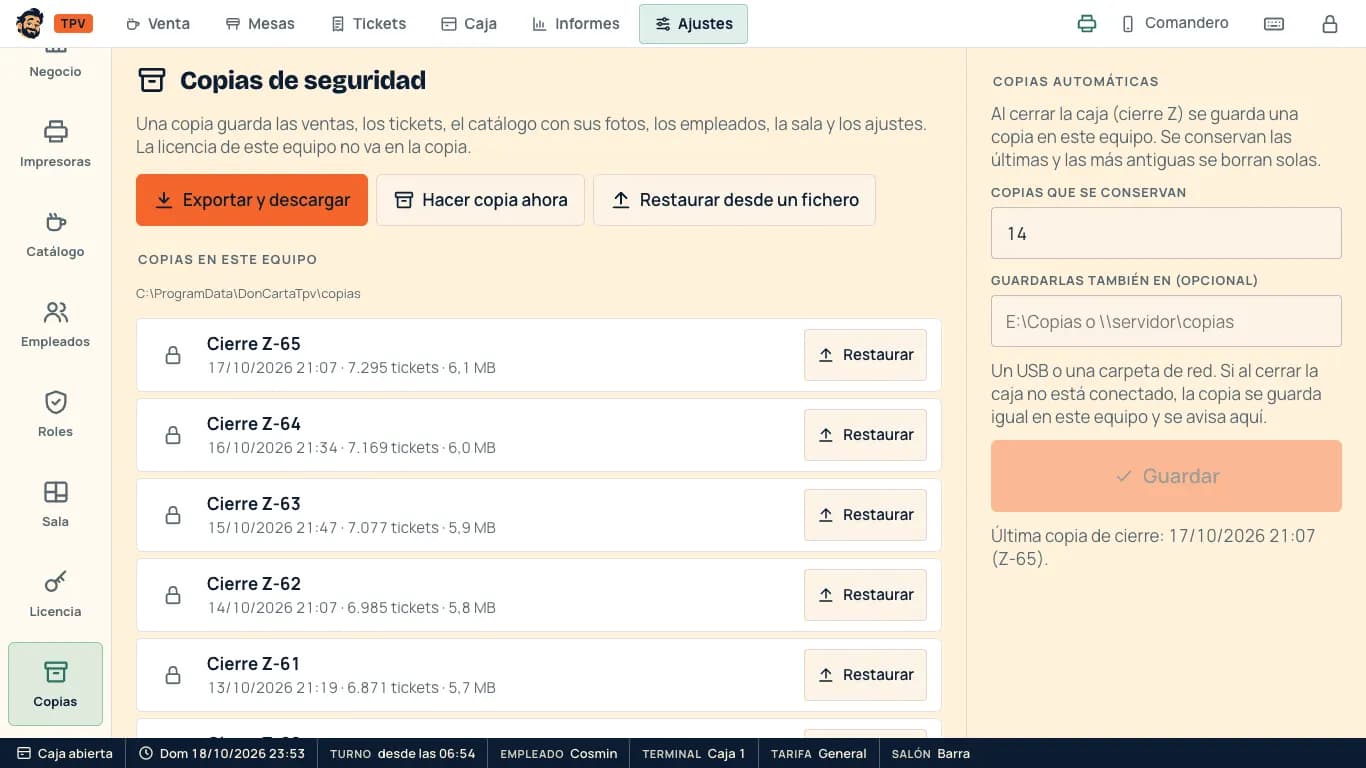The image size is (1366, 768).
Task: Click Hacer copia ahora button
Action: pyautogui.click(x=480, y=200)
